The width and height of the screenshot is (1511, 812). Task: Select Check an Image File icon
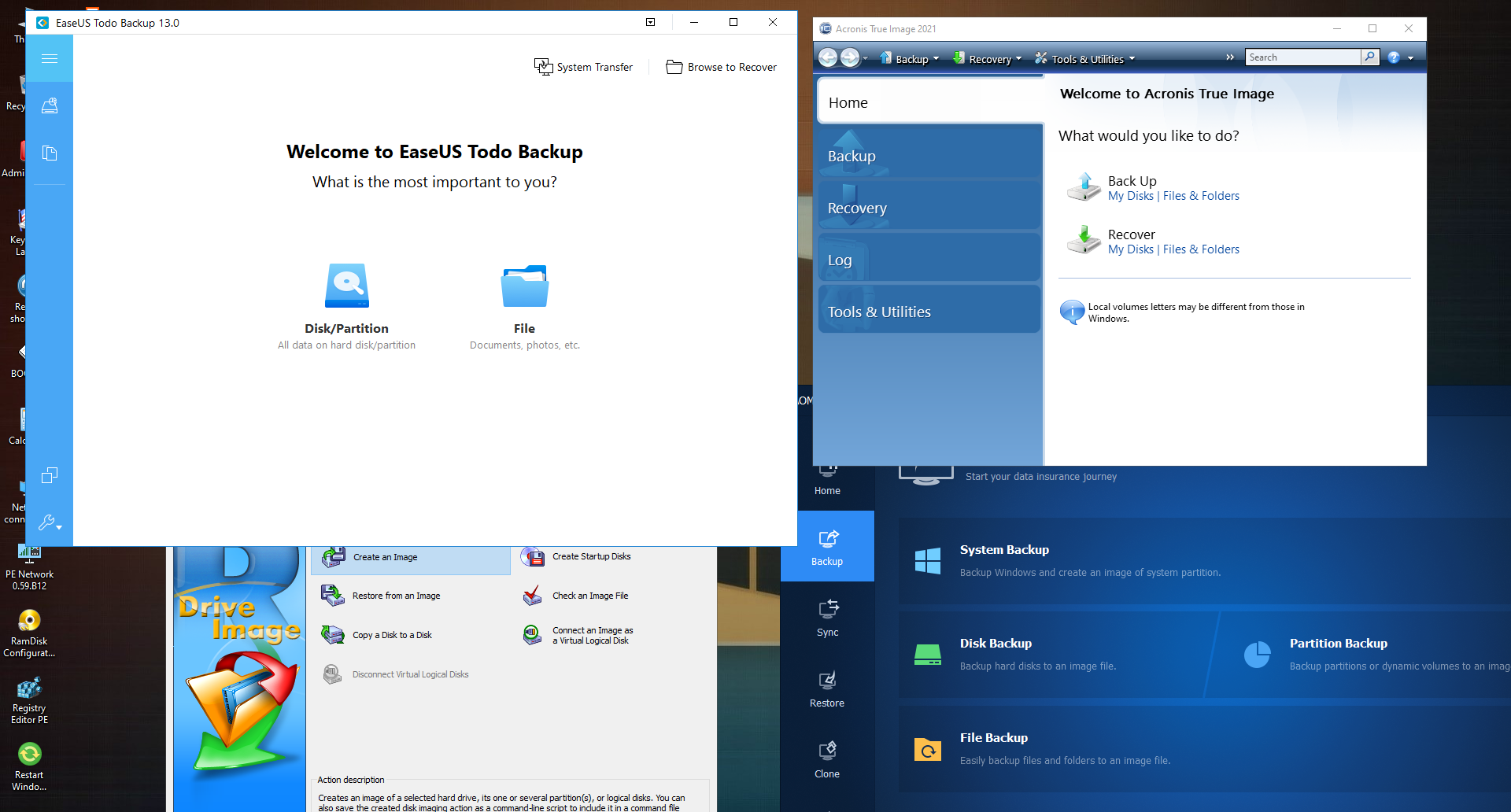click(533, 596)
